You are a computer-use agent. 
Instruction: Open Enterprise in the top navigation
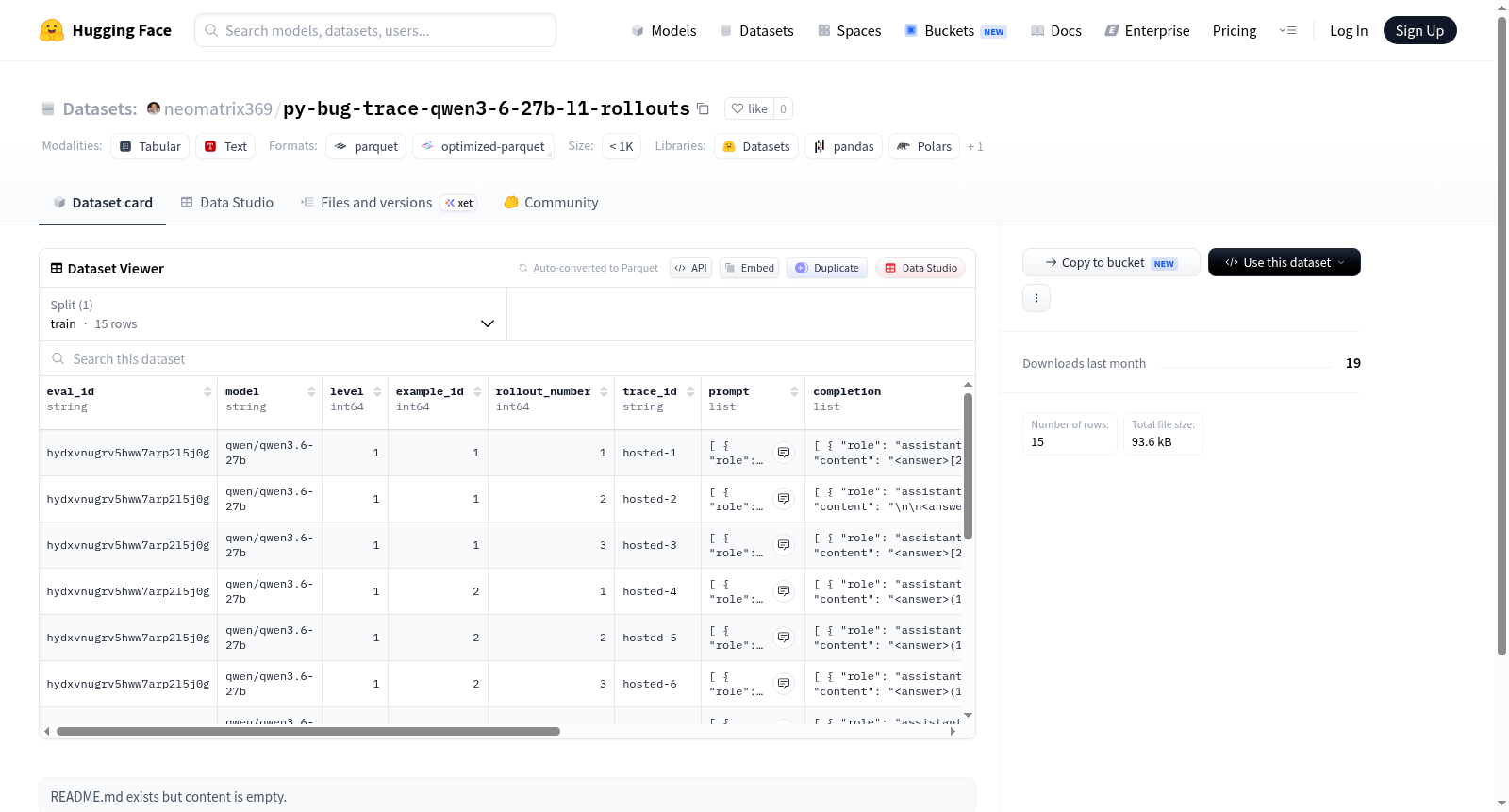click(1147, 30)
